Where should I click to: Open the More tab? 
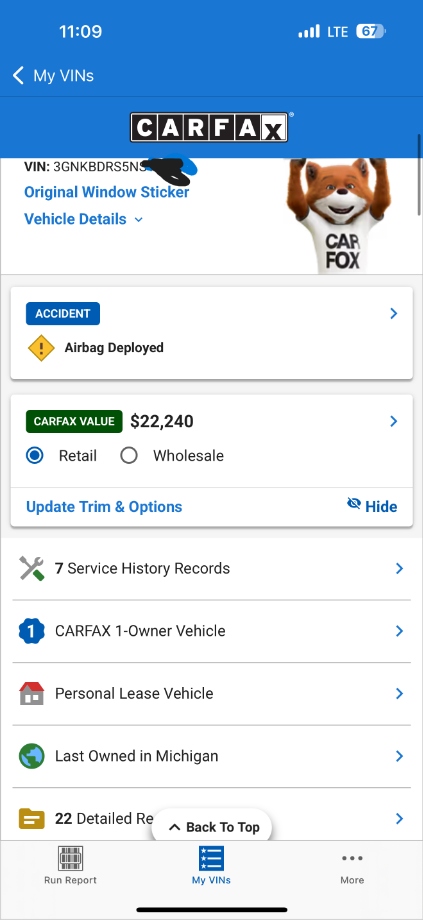coord(352,865)
